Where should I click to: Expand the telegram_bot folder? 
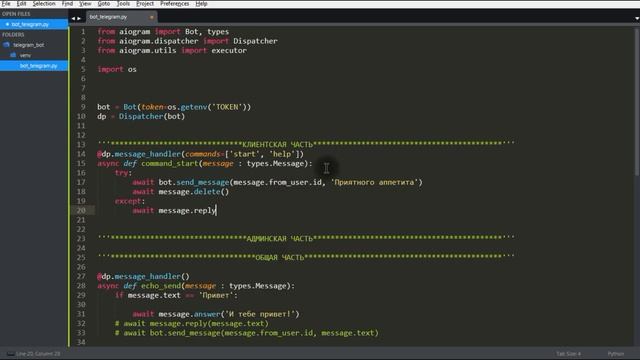click(x=28, y=45)
